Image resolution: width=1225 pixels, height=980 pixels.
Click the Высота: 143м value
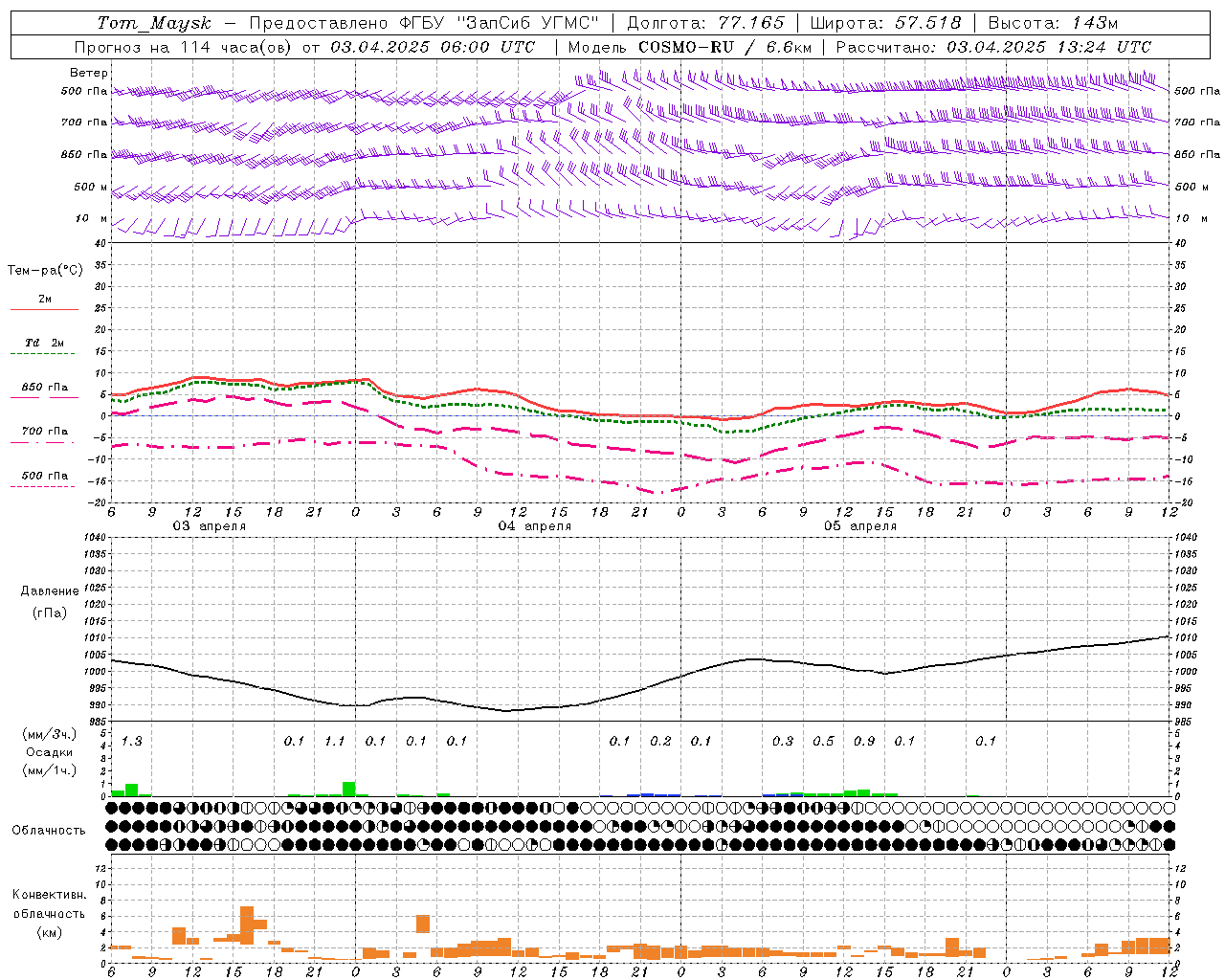(x=1053, y=23)
